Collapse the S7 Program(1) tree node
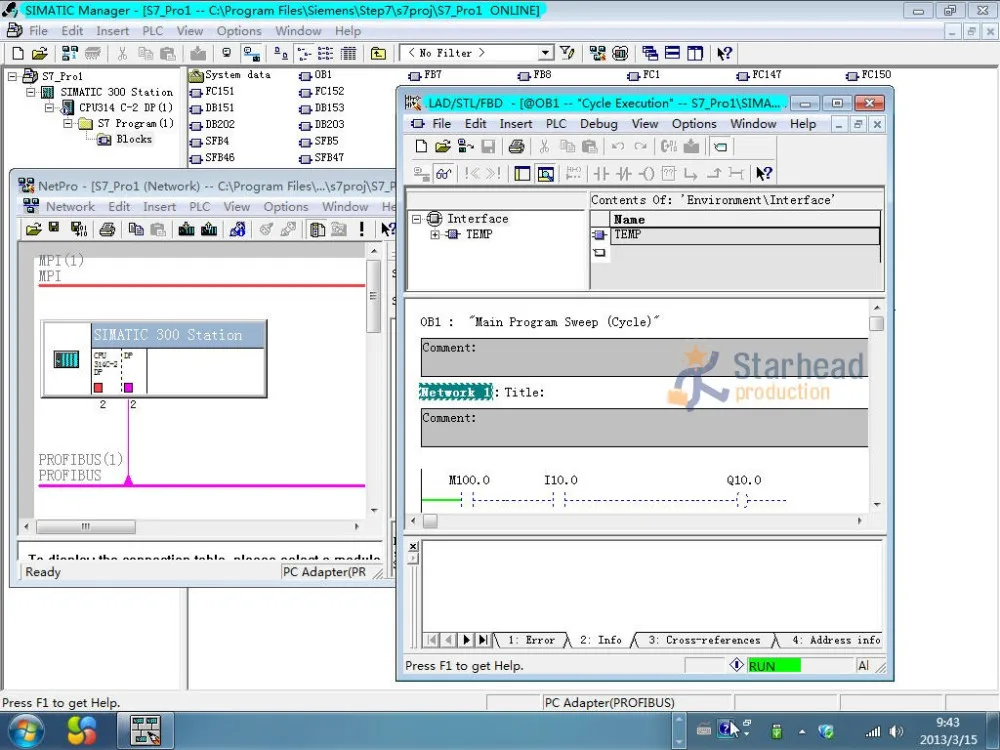Viewport: 1000px width, 750px height. [x=68, y=123]
